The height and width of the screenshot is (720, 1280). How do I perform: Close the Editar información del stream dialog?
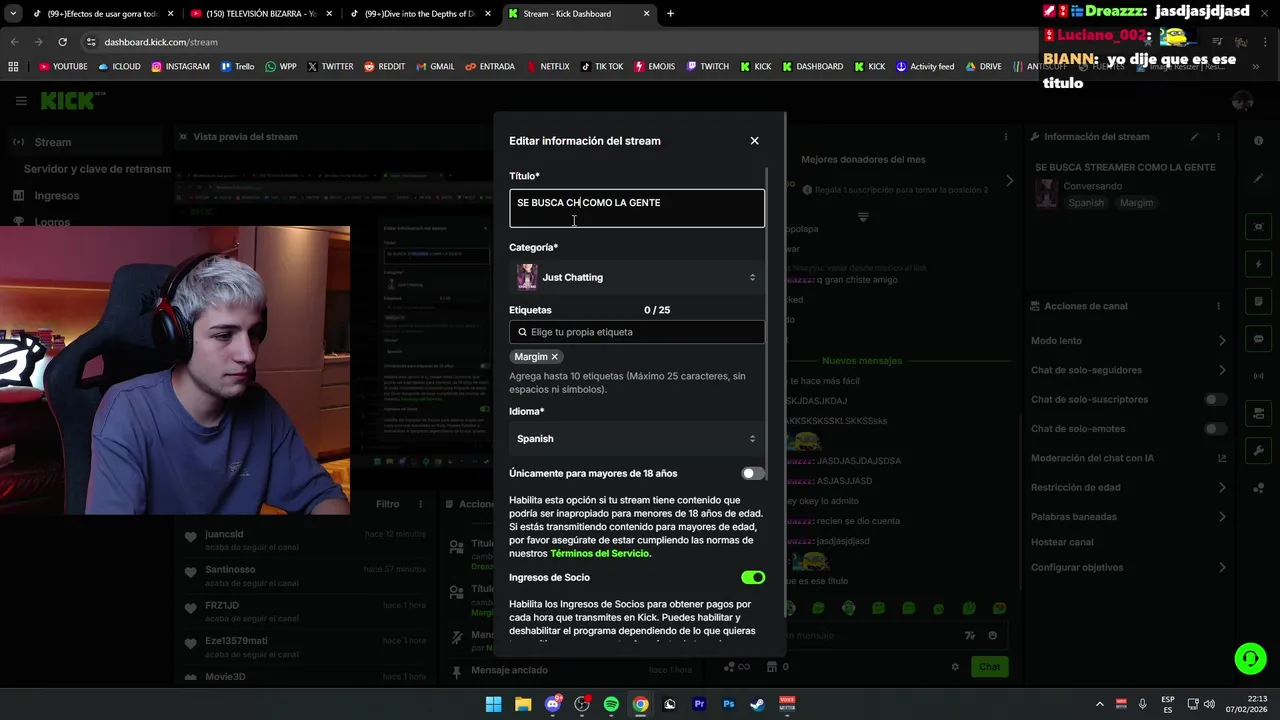click(x=754, y=141)
